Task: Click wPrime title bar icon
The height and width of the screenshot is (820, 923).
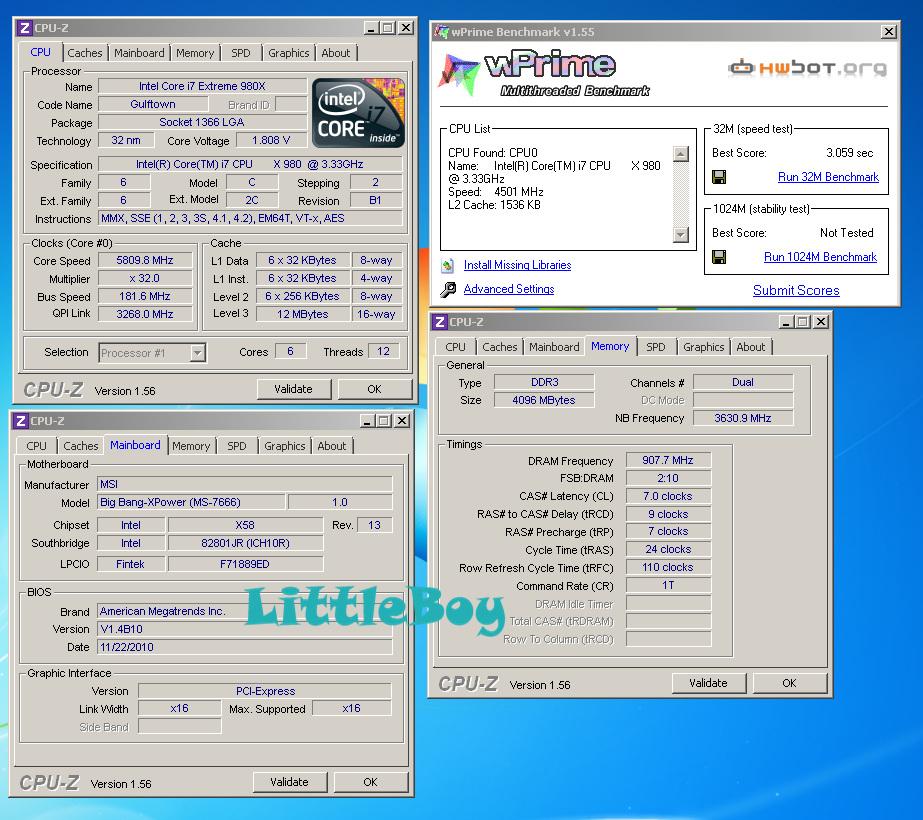Action: pyautogui.click(x=441, y=32)
